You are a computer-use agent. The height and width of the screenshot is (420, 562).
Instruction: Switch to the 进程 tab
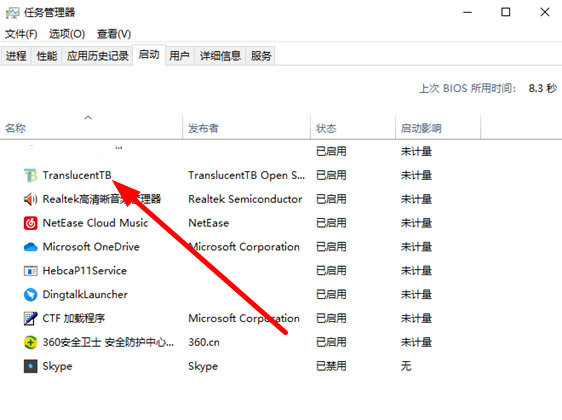(16, 56)
